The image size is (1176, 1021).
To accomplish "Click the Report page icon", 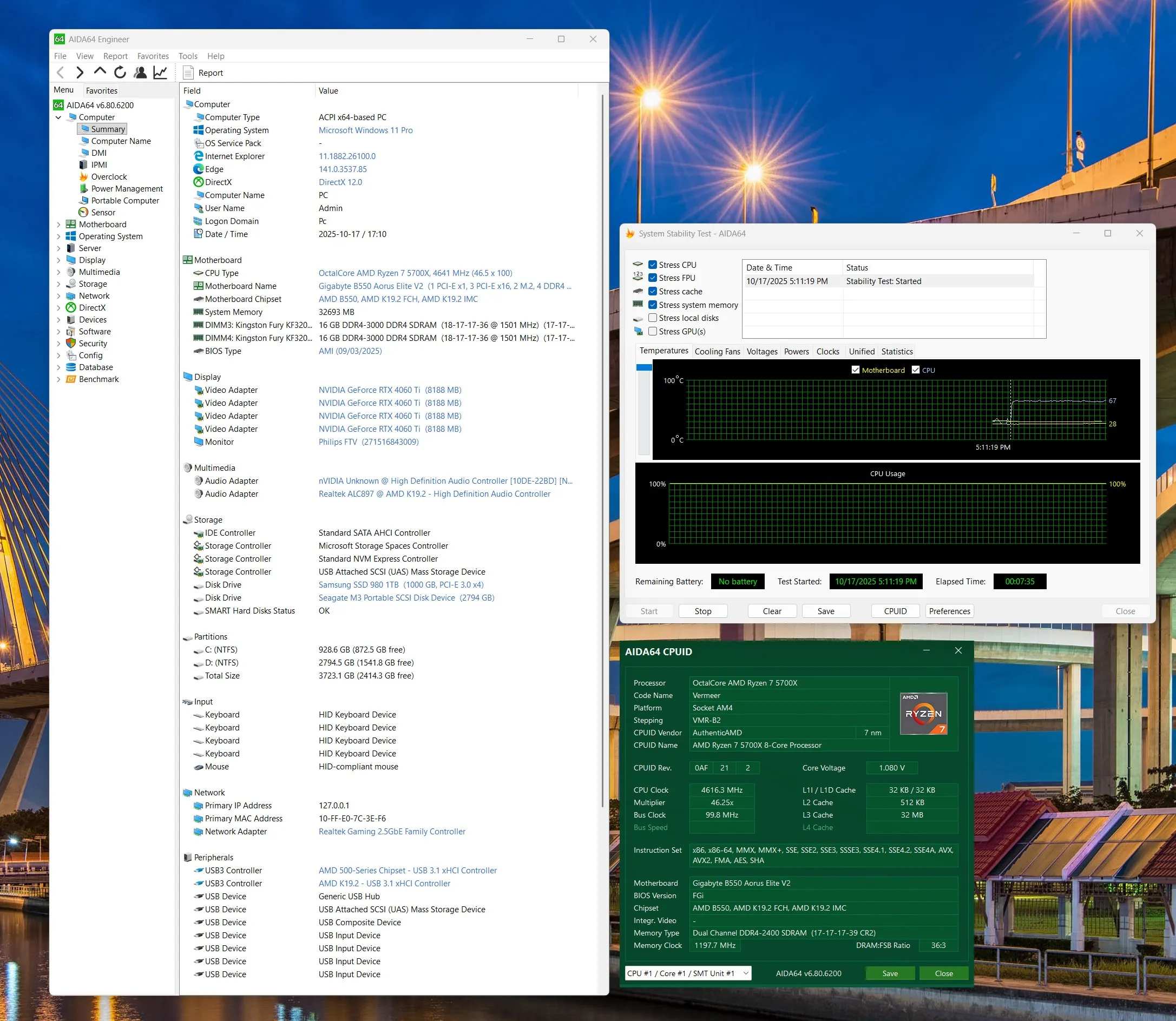I will tap(188, 73).
